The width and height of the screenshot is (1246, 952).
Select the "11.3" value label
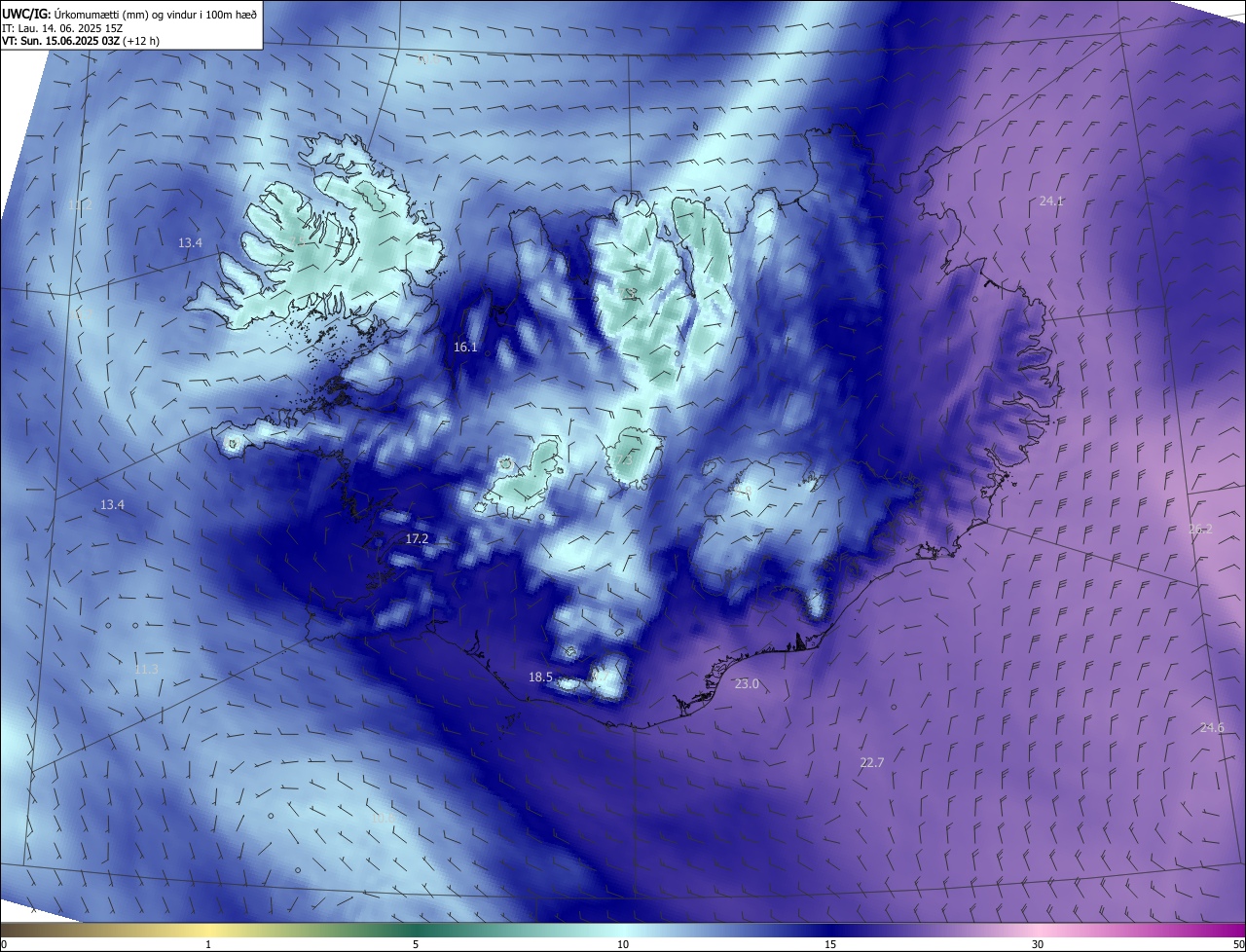(x=146, y=669)
